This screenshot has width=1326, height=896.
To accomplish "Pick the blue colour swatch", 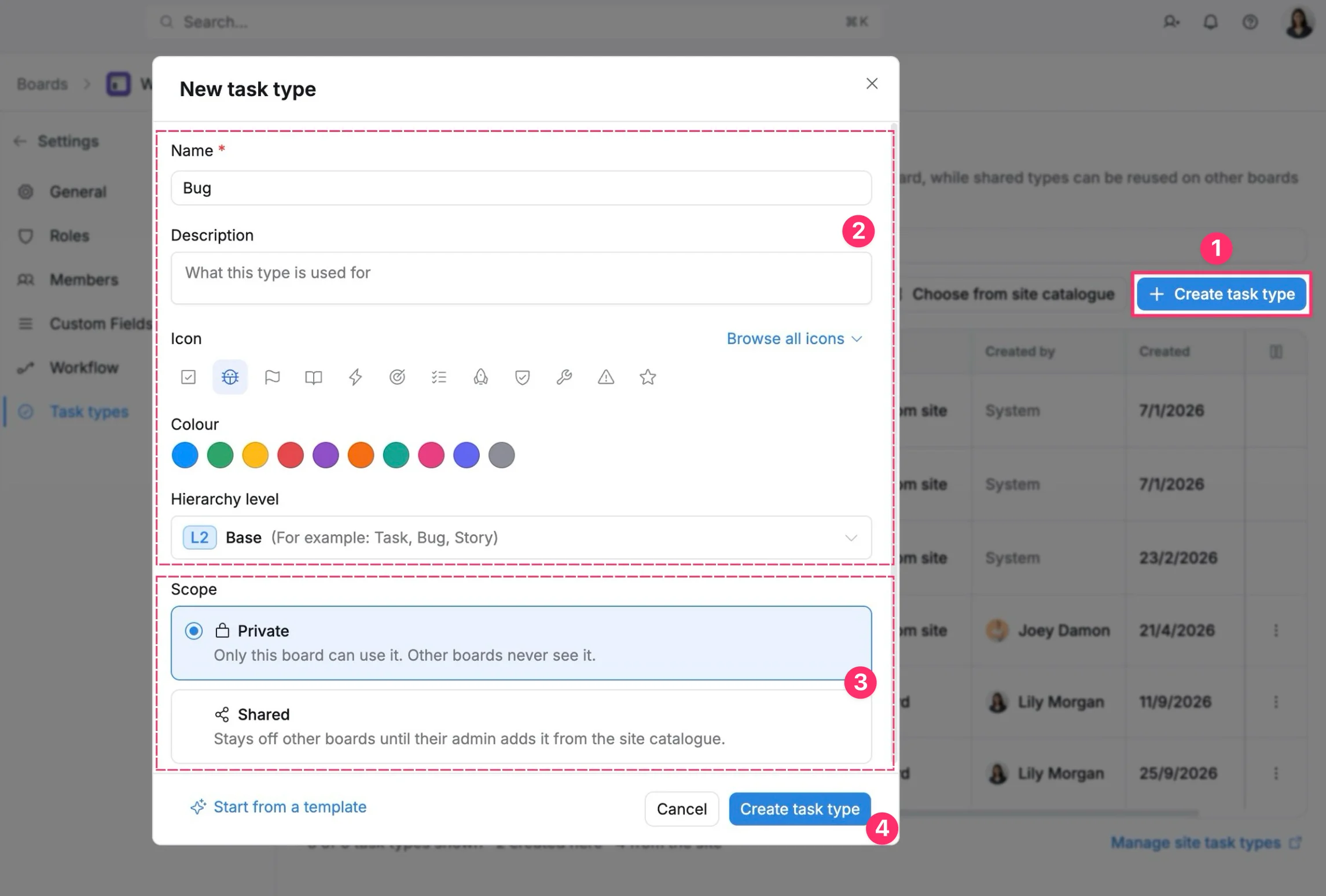I will 185,455.
